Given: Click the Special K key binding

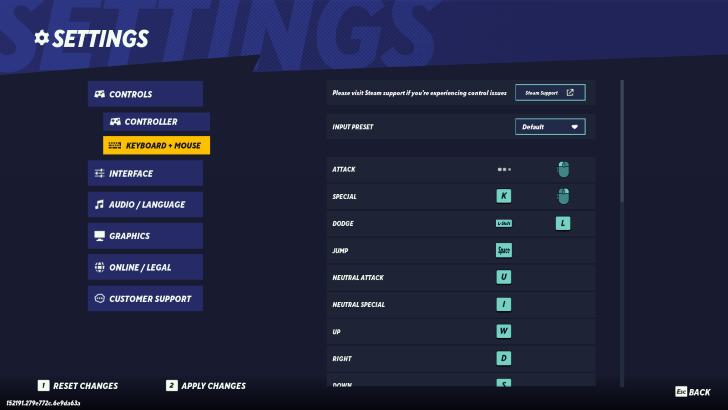Looking at the screenshot, I should pos(504,196).
